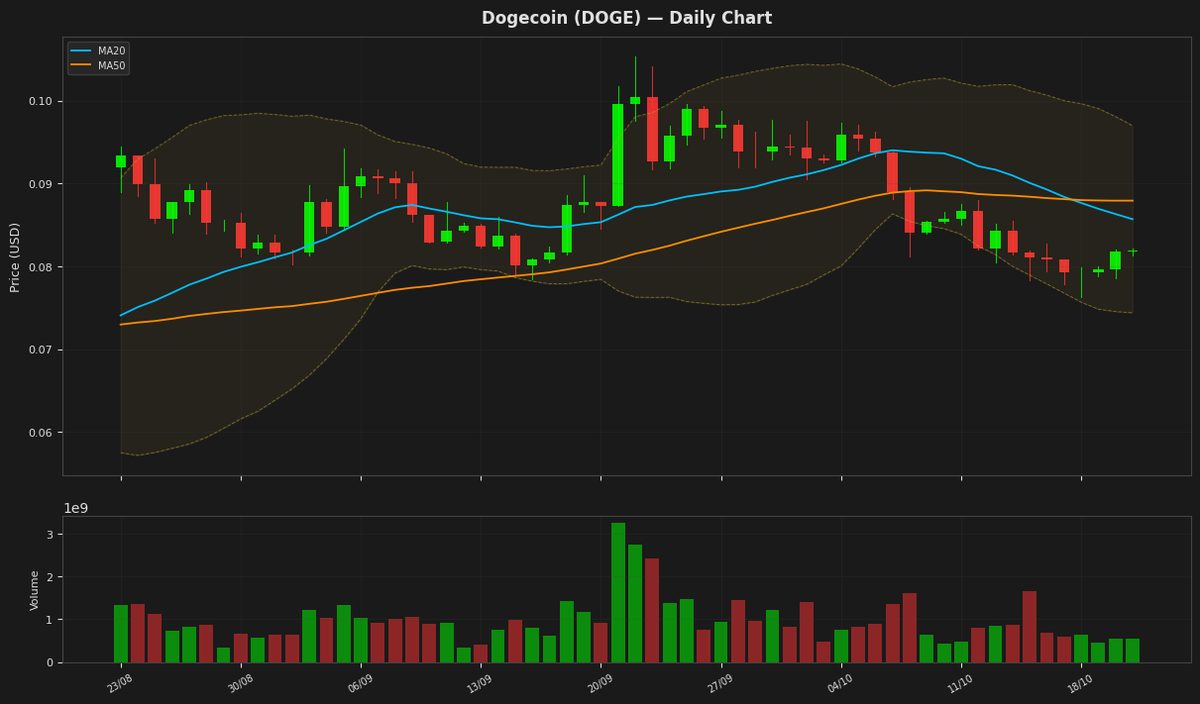Click the 0.06 price axis tick label

coord(42,433)
